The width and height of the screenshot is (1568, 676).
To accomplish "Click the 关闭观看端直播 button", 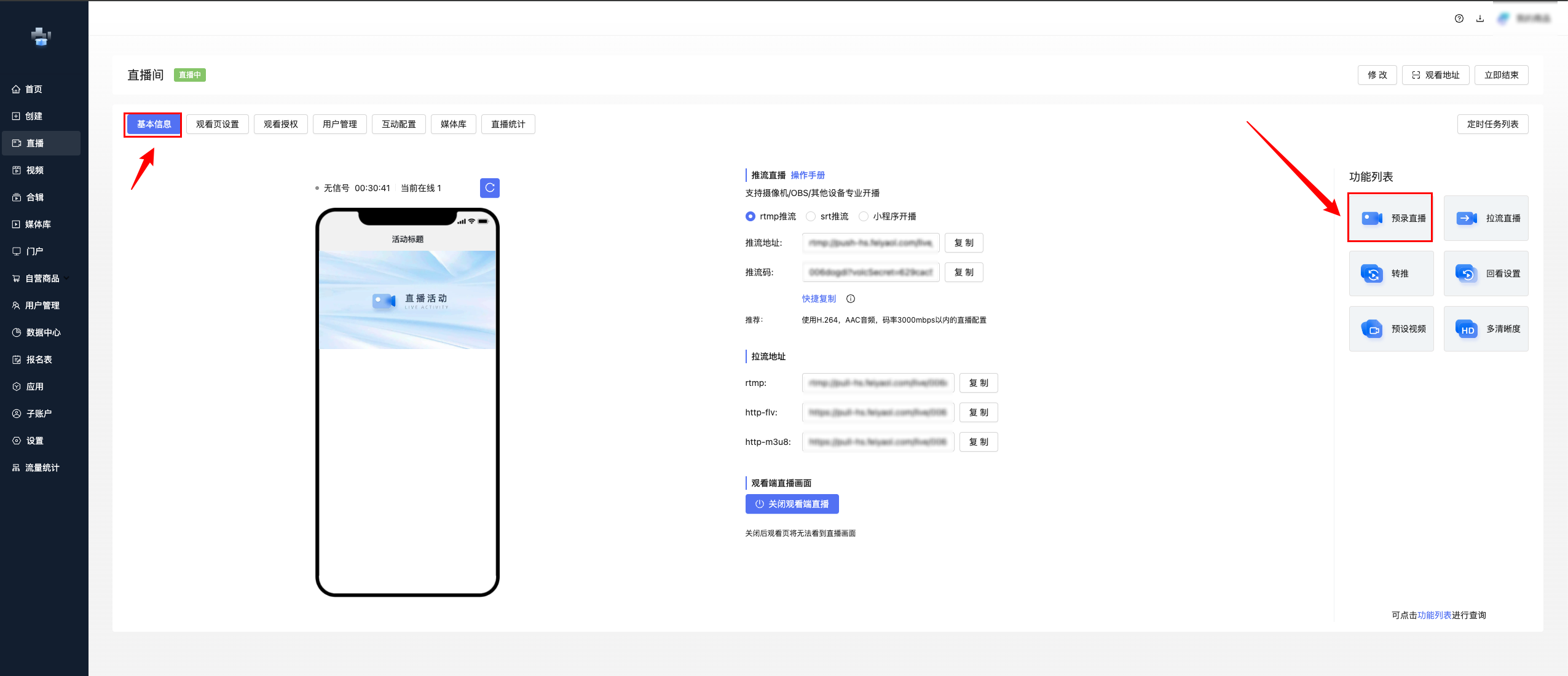I will coord(792,504).
